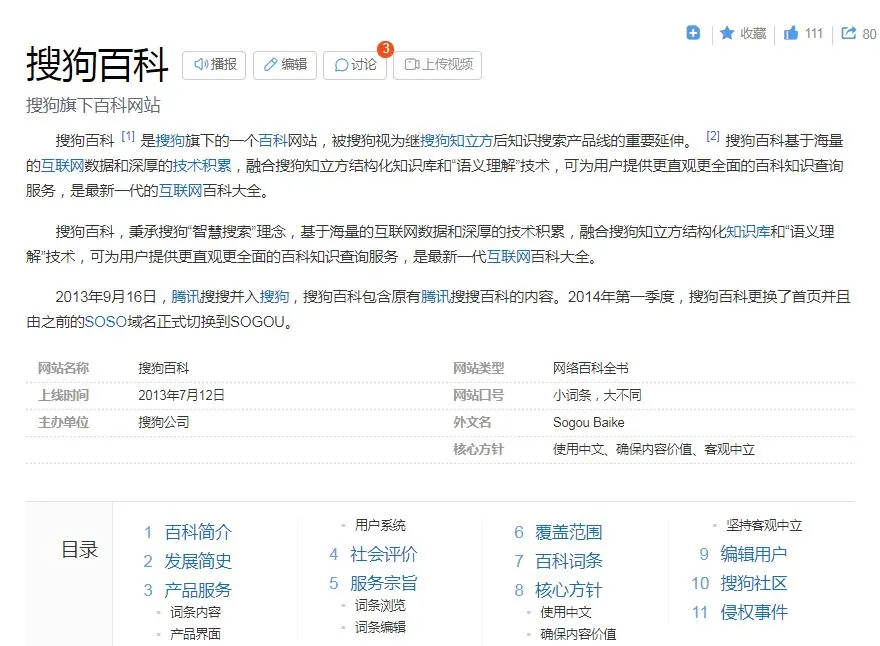The width and height of the screenshot is (880, 646).
Task: Open 腾讯 link before 搜搜百科
Action: point(435,297)
